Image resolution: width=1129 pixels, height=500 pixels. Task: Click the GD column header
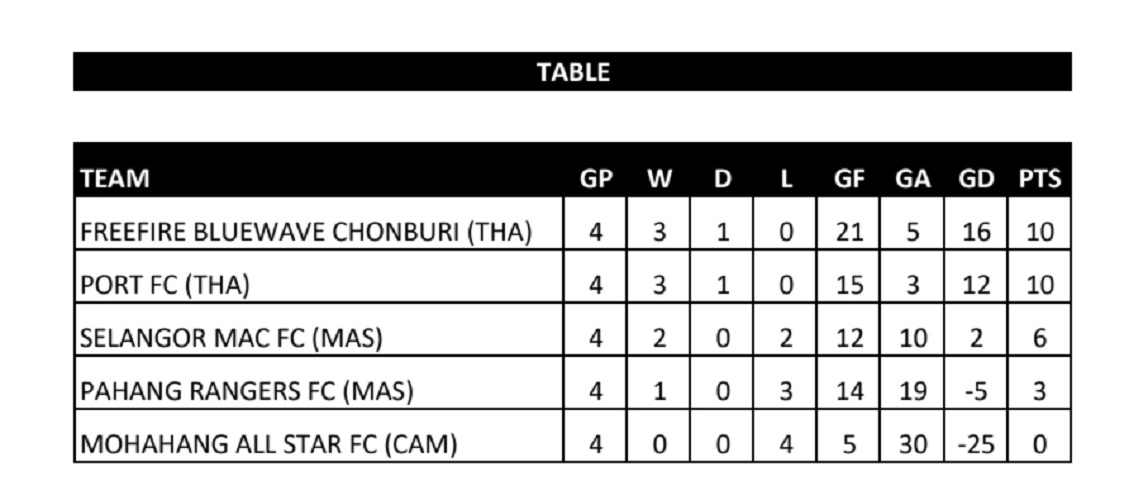pos(976,180)
